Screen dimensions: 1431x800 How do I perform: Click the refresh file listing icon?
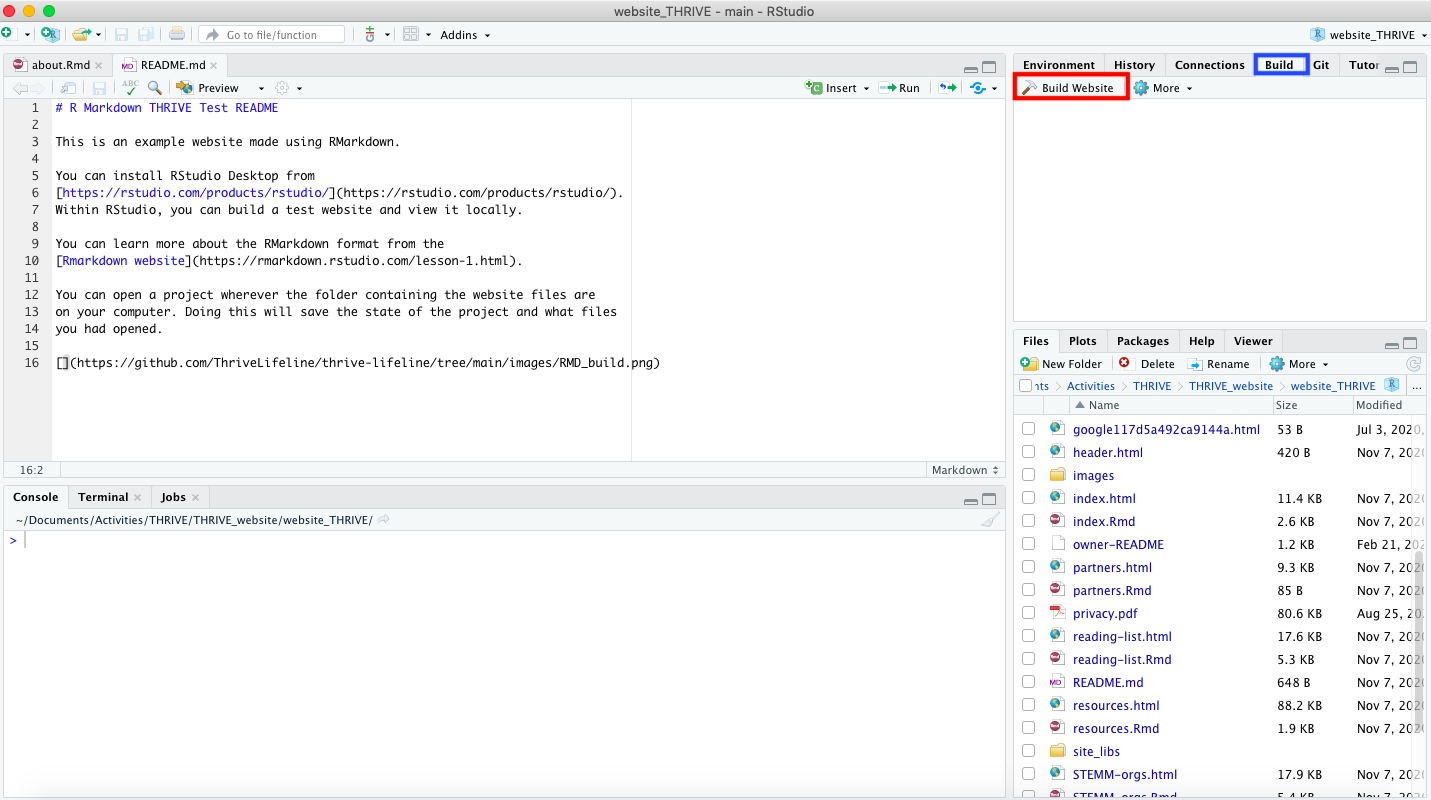(x=1413, y=364)
